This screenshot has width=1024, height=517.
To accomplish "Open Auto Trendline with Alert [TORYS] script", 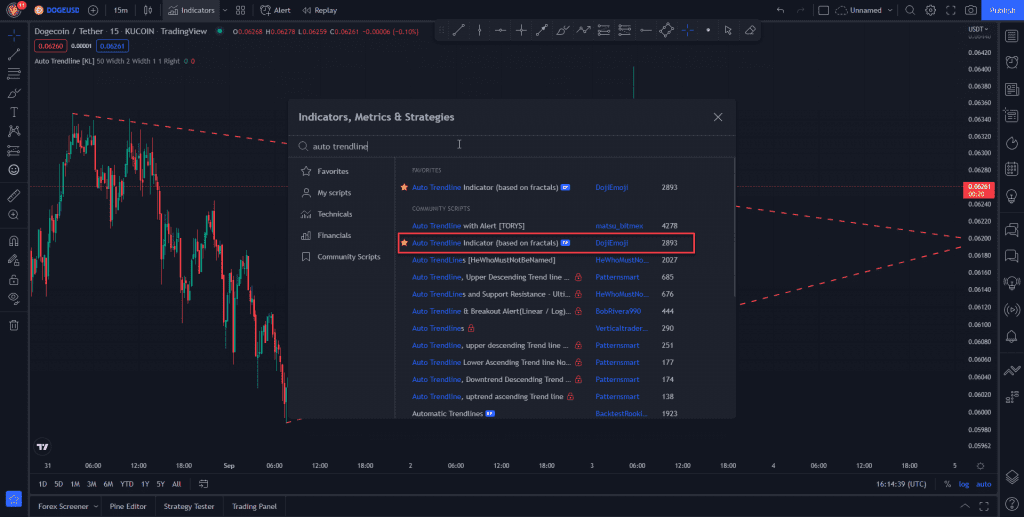I will click(468, 226).
